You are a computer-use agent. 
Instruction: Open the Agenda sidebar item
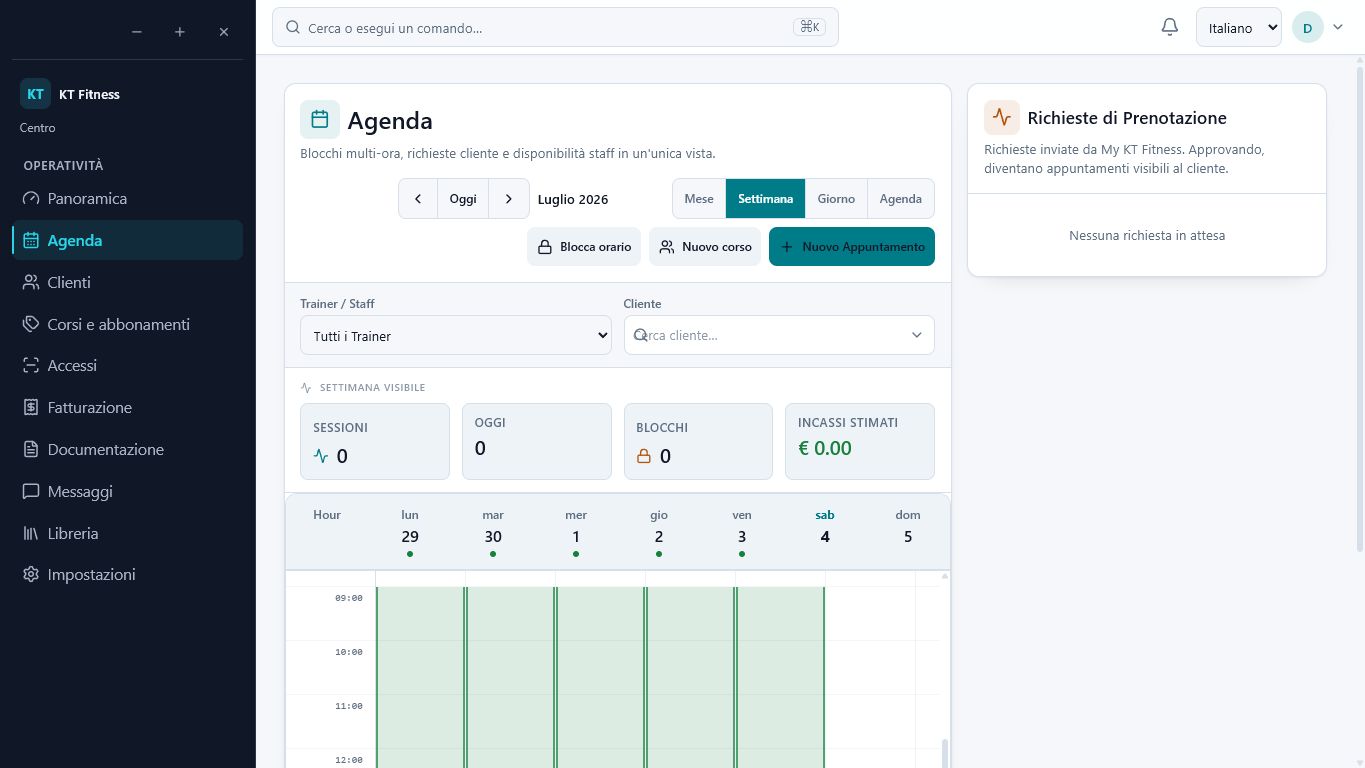127,240
